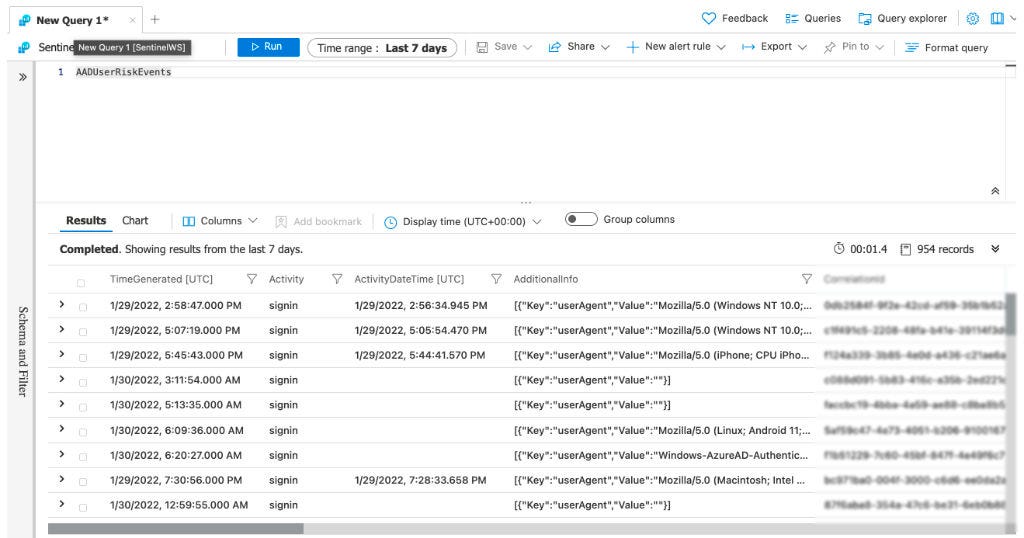Filter the AdditionalInfo column
Image resolution: width=1024 pixels, height=538 pixels.
click(x=807, y=279)
